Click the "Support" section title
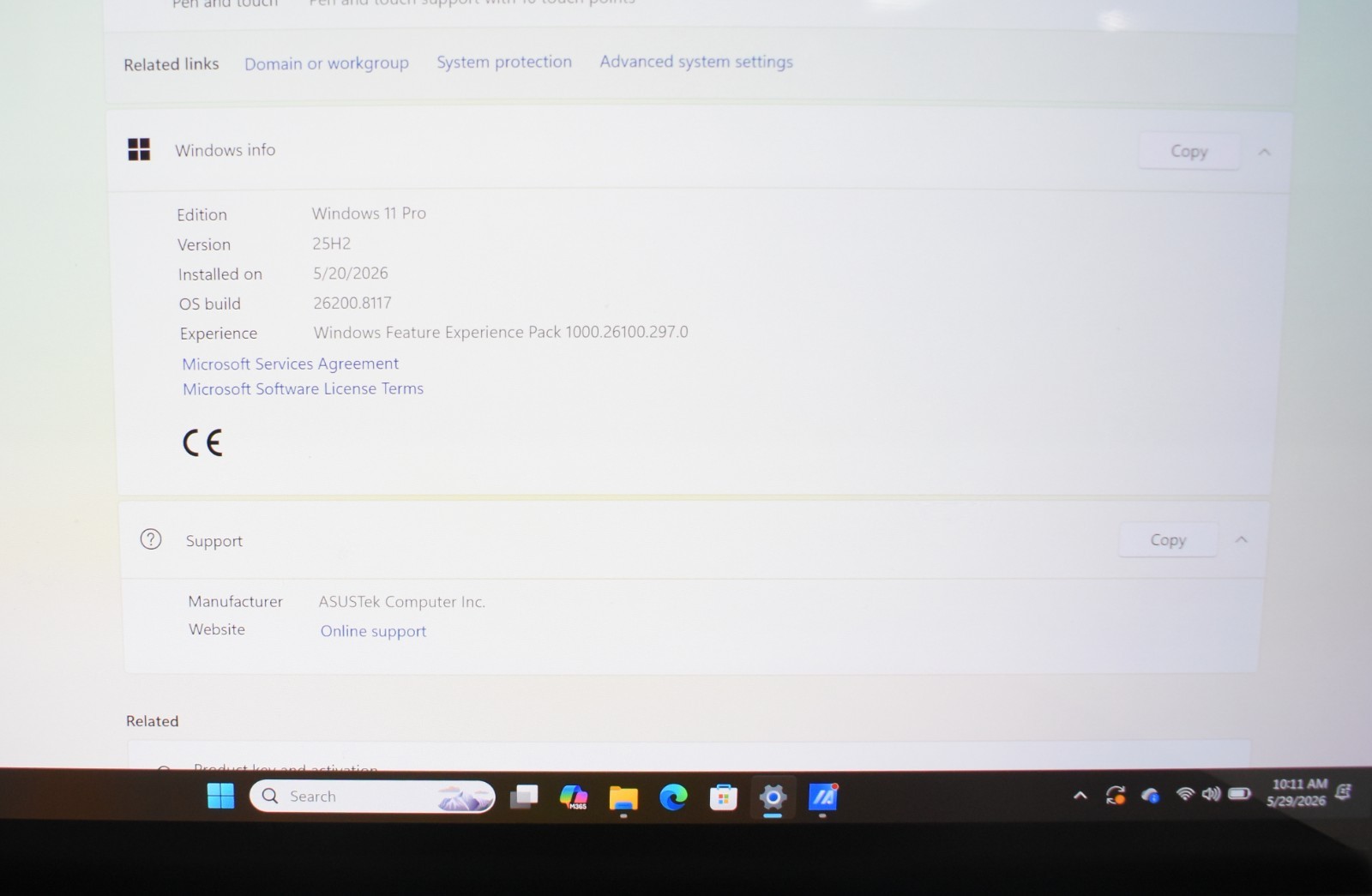The width and height of the screenshot is (1372, 896). pyautogui.click(x=214, y=541)
